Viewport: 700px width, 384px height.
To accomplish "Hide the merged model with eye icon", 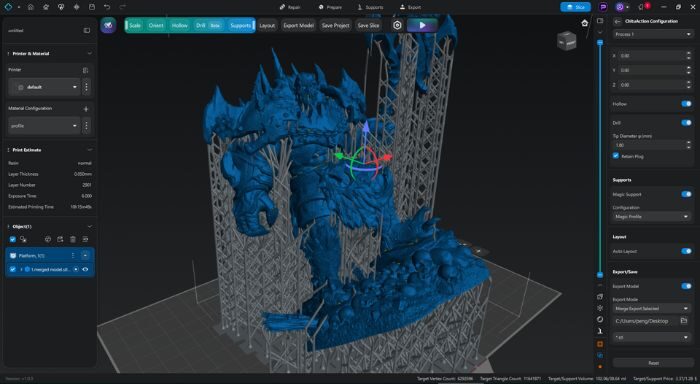I will (85, 269).
